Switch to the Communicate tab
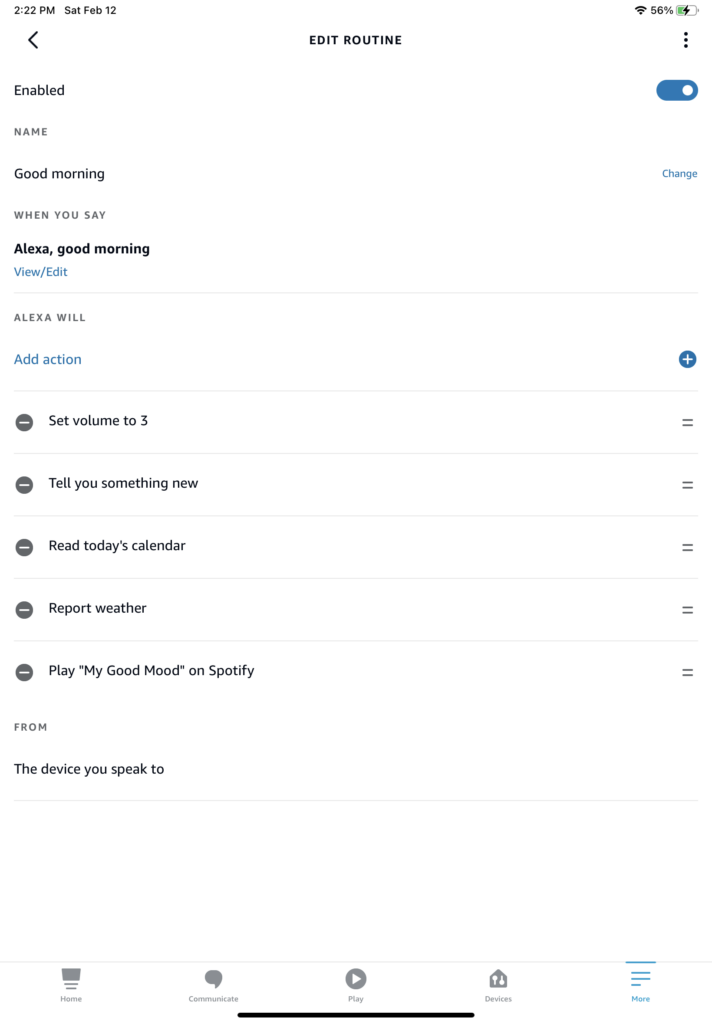Screen dimensions: 712x1024 click(x=213, y=984)
